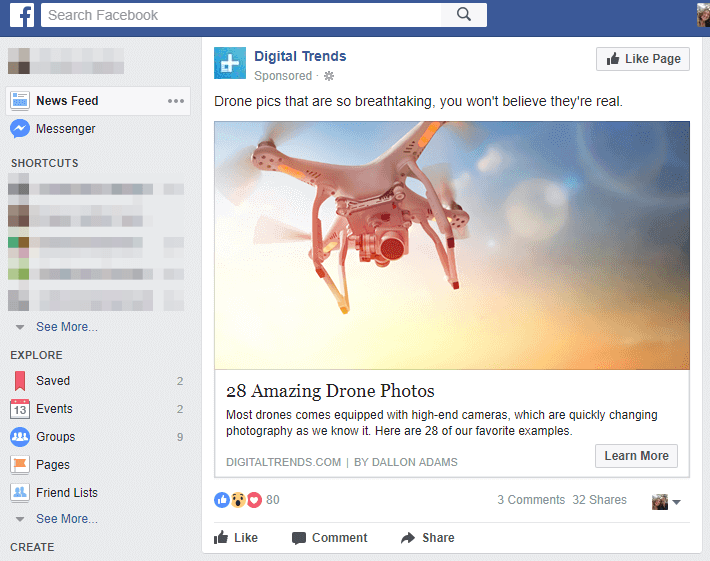Click BY DALLON ADAMS byline
The image size is (710, 561).
coord(406,462)
